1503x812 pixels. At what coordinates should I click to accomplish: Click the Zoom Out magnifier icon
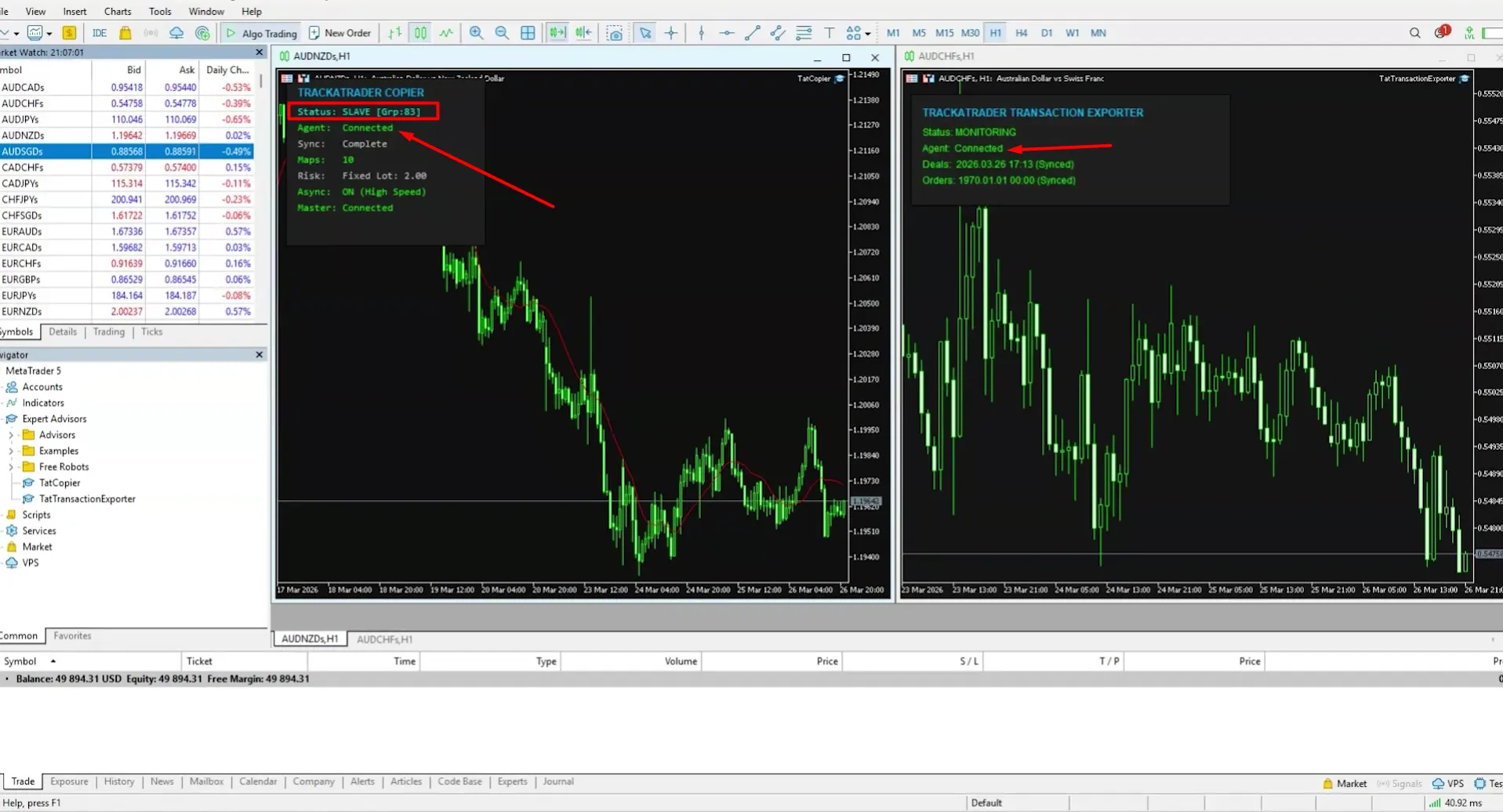pyautogui.click(x=502, y=33)
